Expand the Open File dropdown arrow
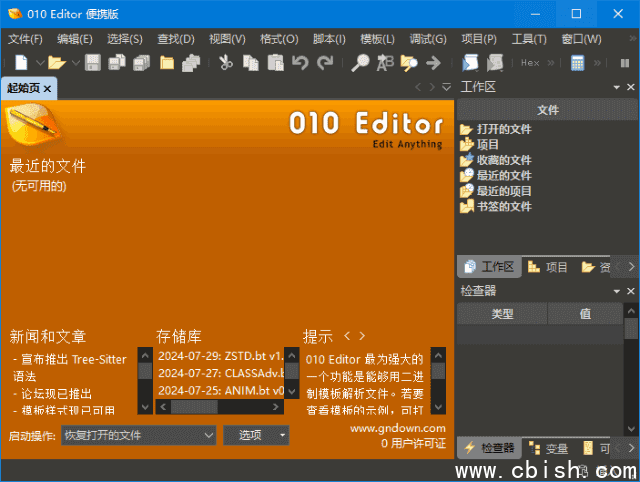The width and height of the screenshot is (640, 482). tap(76, 63)
